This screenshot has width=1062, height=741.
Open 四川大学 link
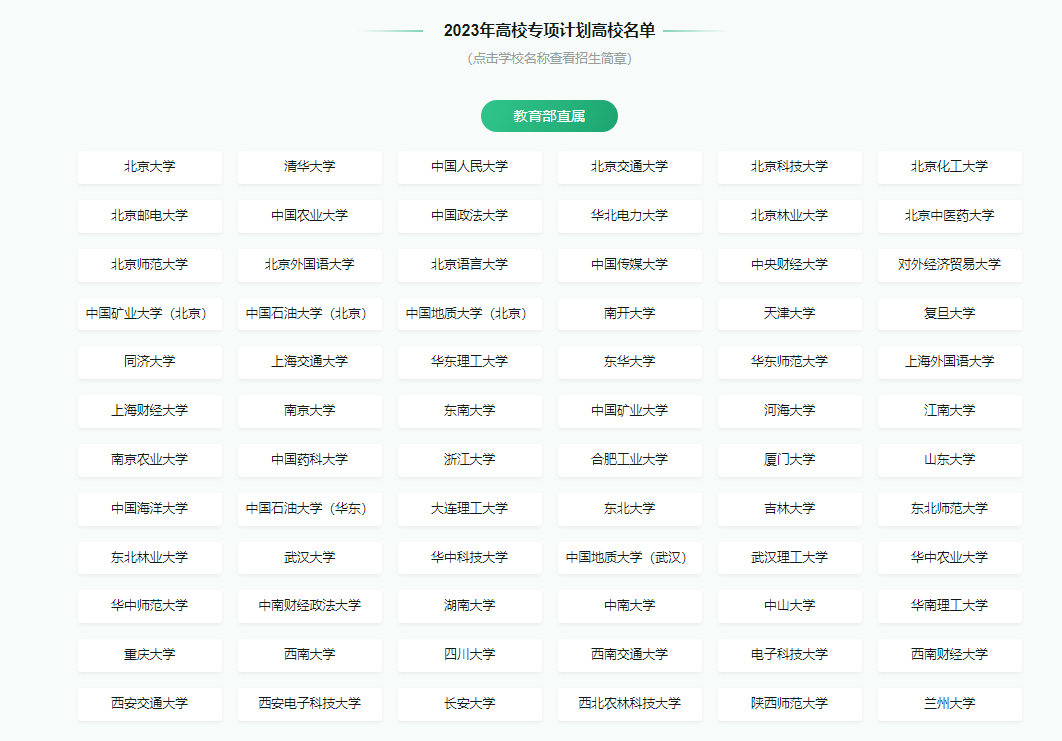click(x=469, y=655)
